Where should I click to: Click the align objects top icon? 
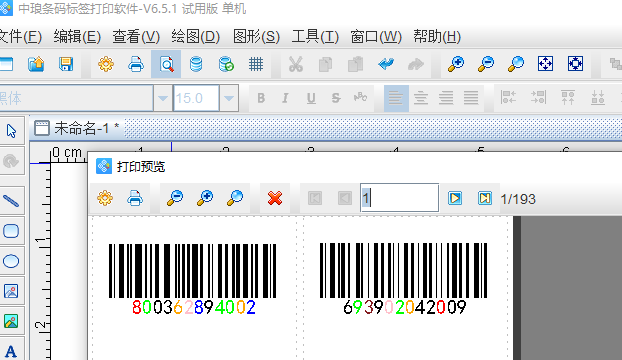[568, 98]
